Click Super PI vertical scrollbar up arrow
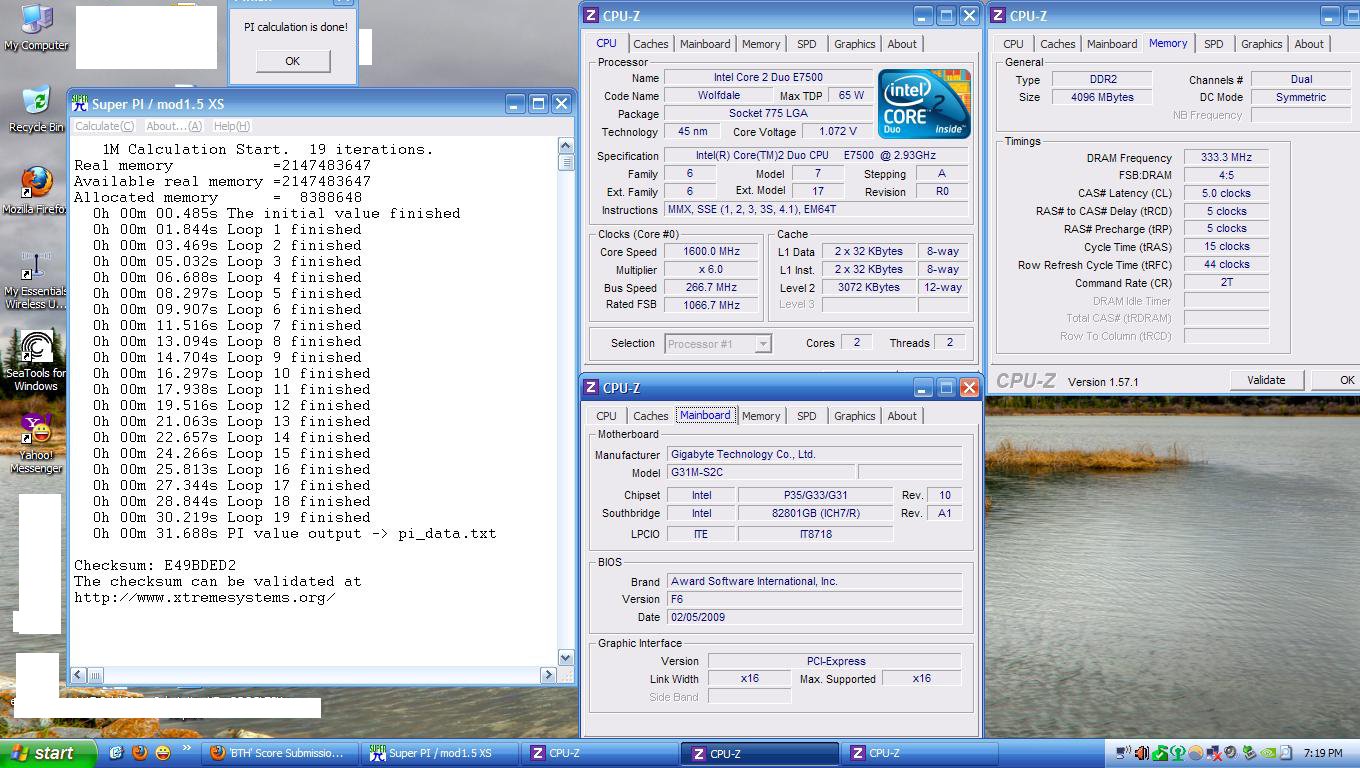 tap(566, 145)
